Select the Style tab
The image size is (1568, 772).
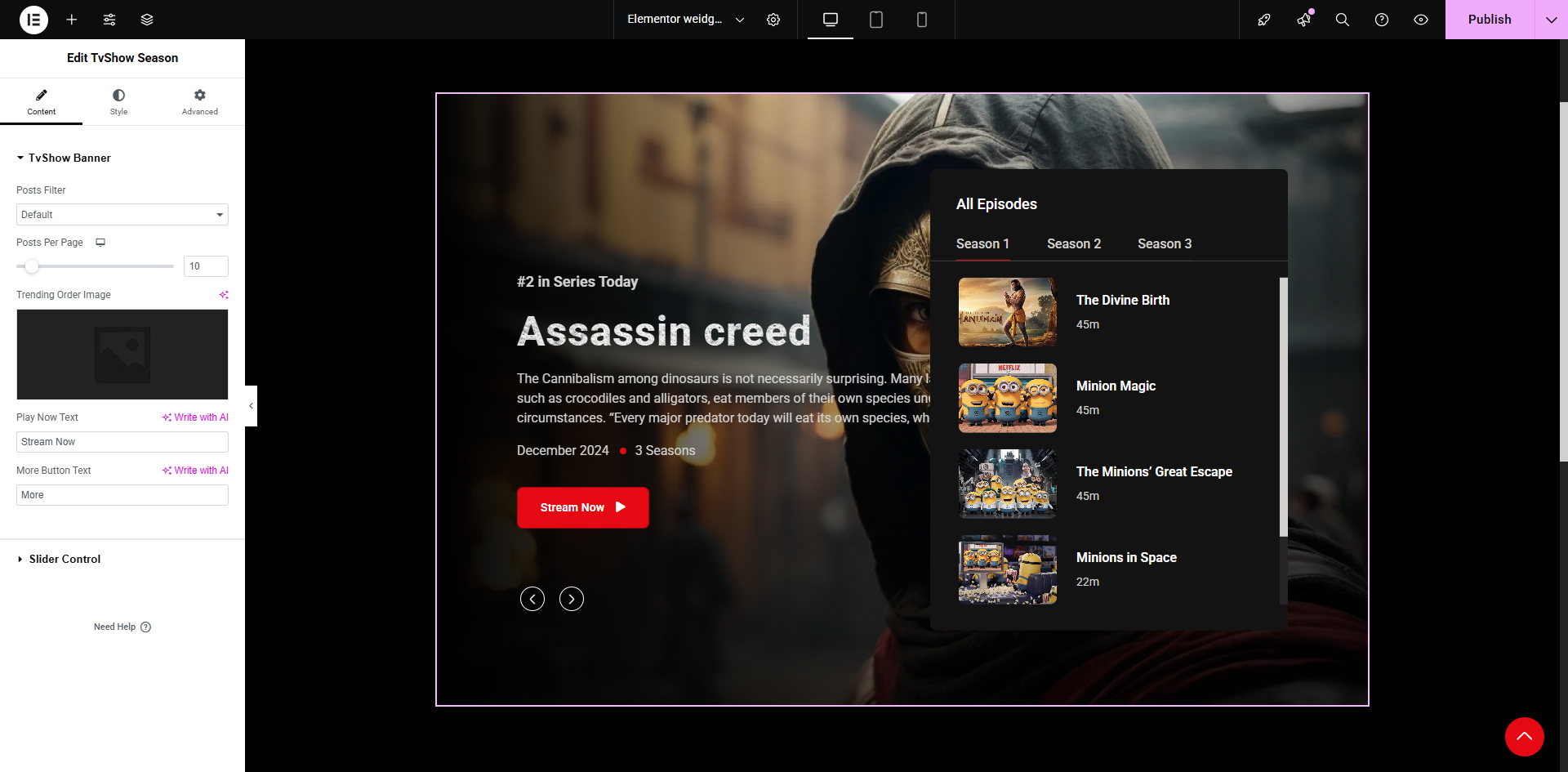pos(118,102)
